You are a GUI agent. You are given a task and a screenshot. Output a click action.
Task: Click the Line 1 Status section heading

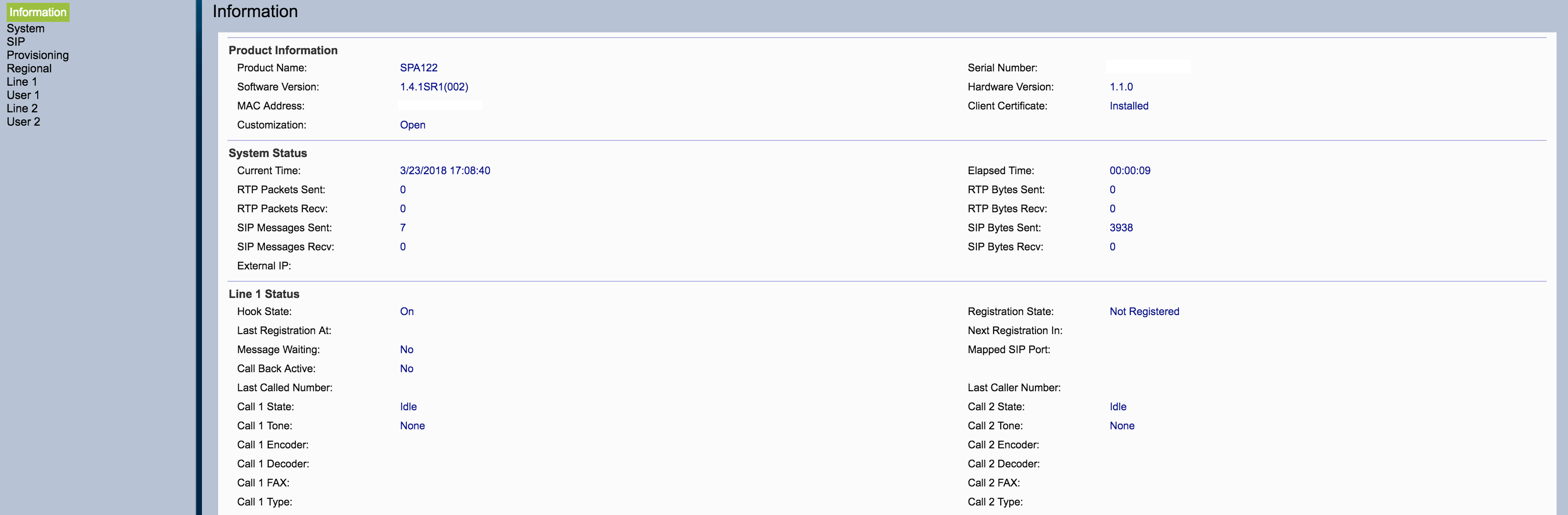coord(263,294)
